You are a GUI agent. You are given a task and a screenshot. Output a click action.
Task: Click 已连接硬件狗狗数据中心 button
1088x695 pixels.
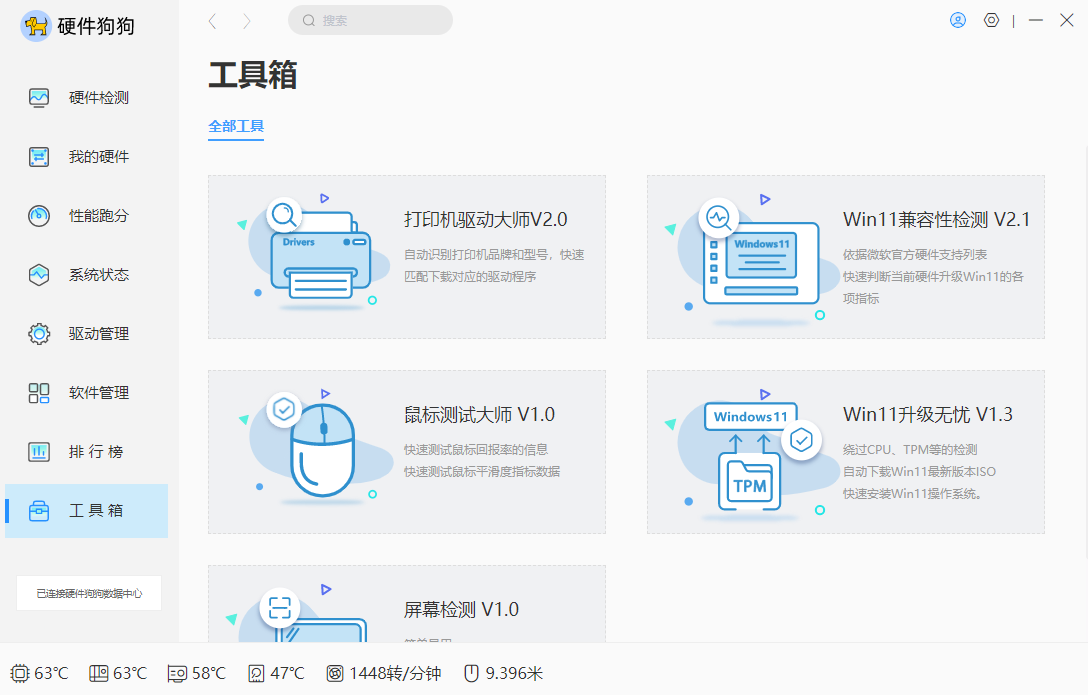tap(89, 593)
